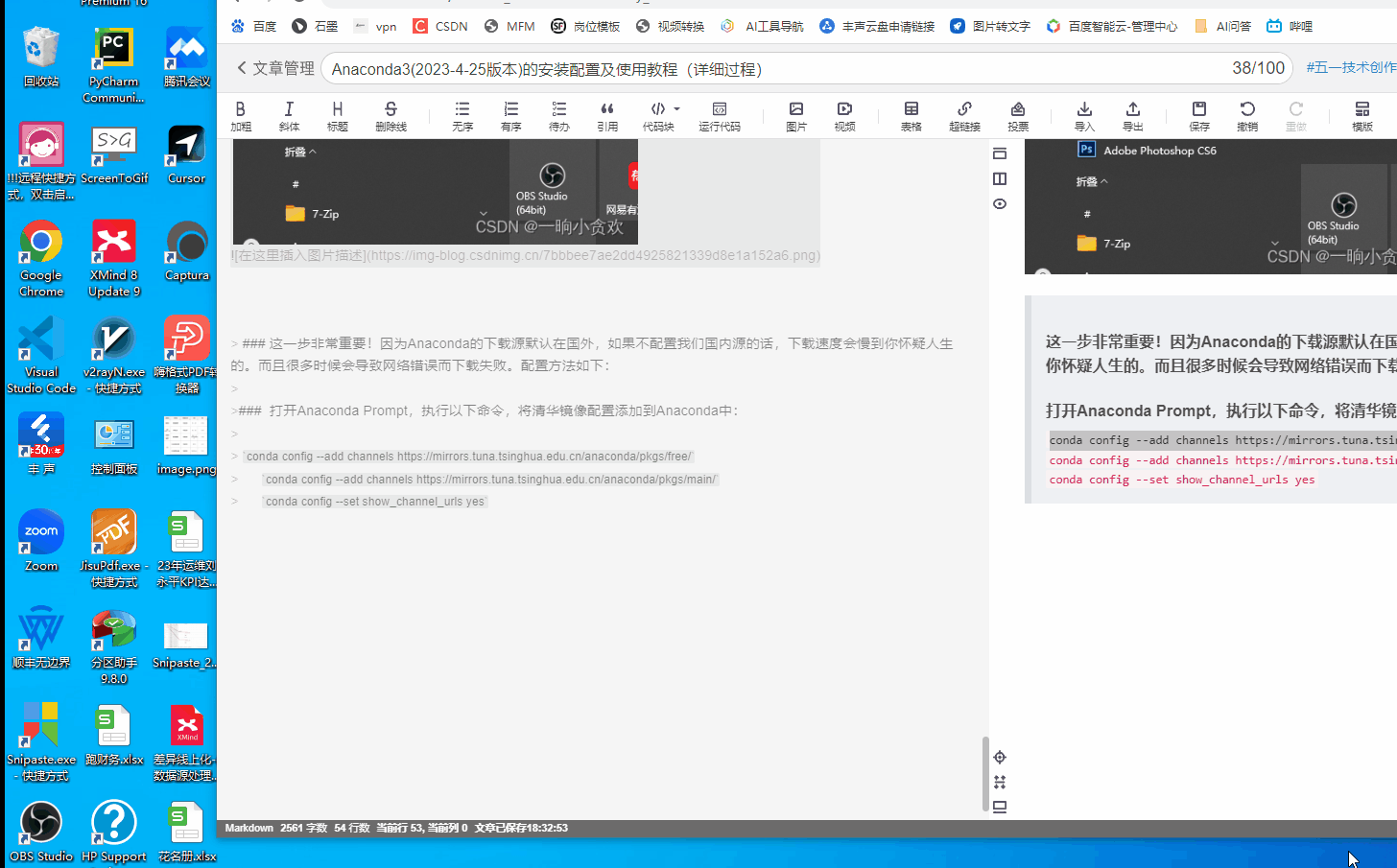Toggle synced scrolling at the bottom right sidebar

(999, 782)
